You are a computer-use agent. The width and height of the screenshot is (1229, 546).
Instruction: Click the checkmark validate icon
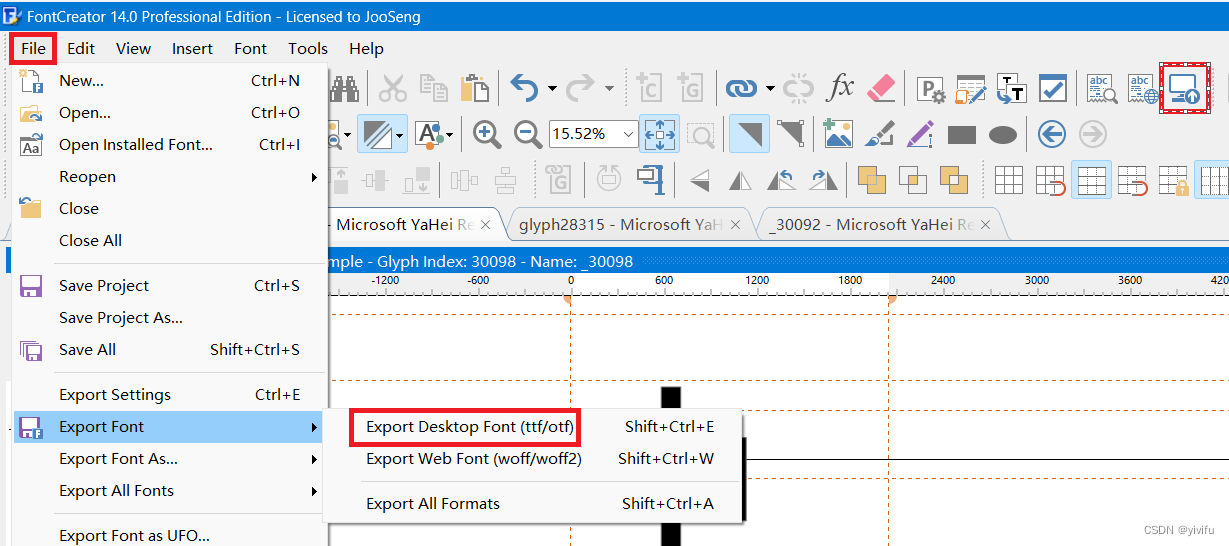[1053, 89]
